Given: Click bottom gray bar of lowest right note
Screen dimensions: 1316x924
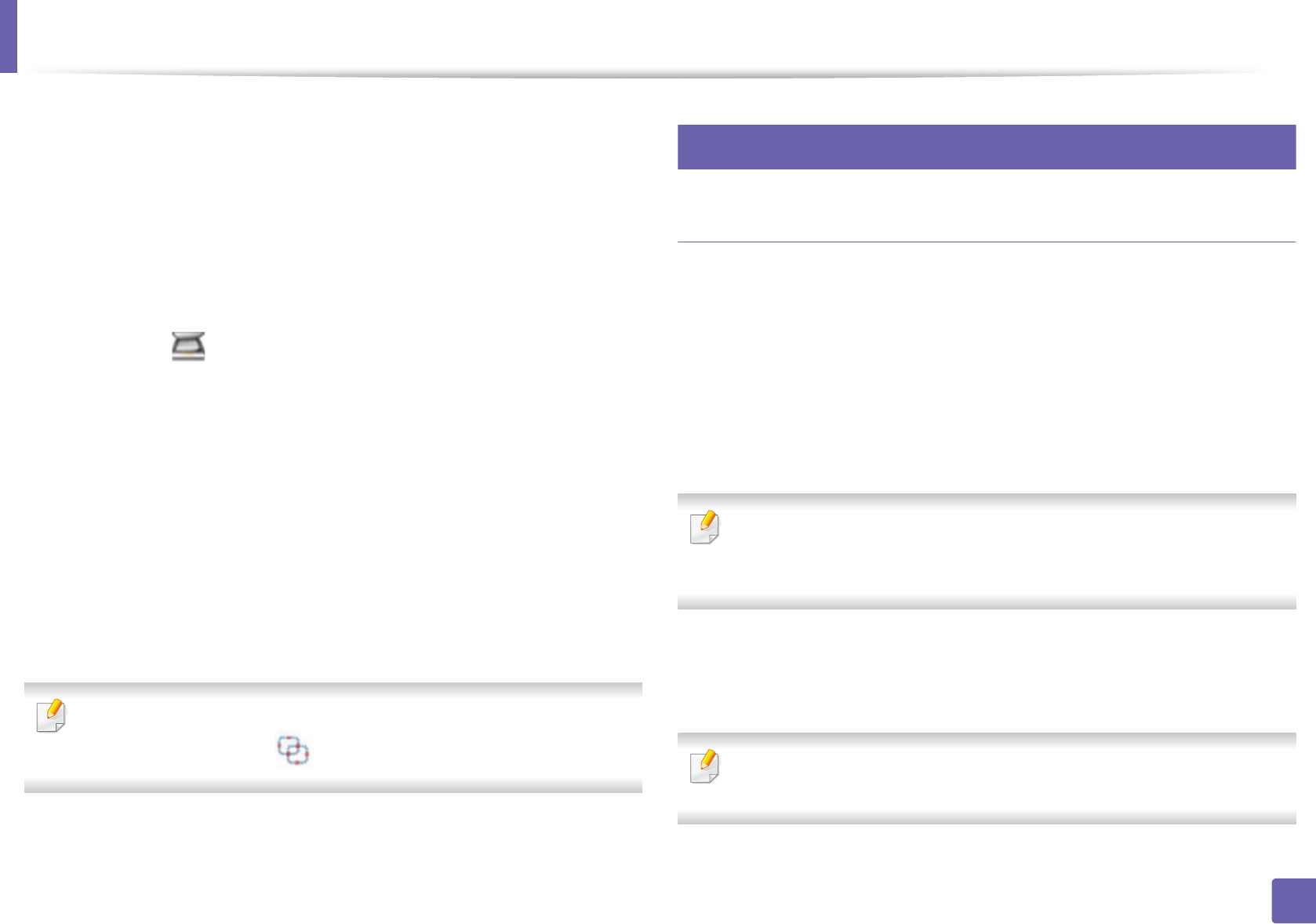Looking at the screenshot, I should 986,817.
